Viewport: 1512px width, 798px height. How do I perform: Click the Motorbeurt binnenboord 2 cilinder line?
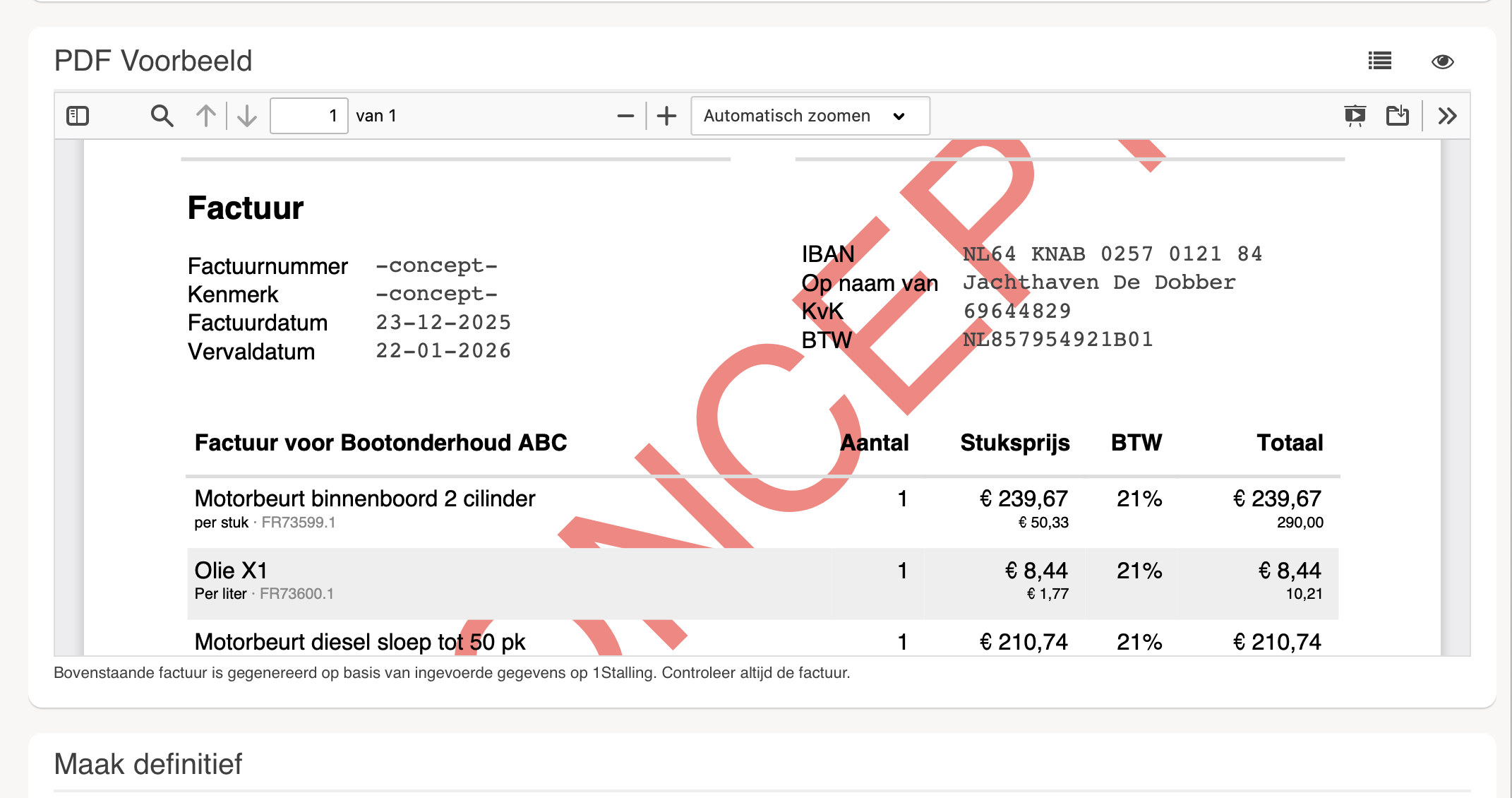click(365, 499)
